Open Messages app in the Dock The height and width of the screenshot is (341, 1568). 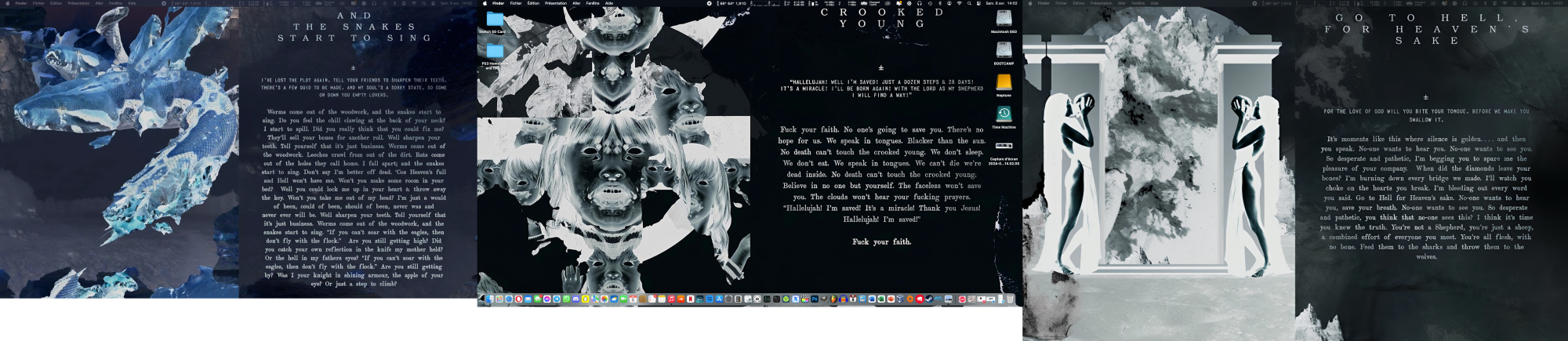(x=538, y=299)
